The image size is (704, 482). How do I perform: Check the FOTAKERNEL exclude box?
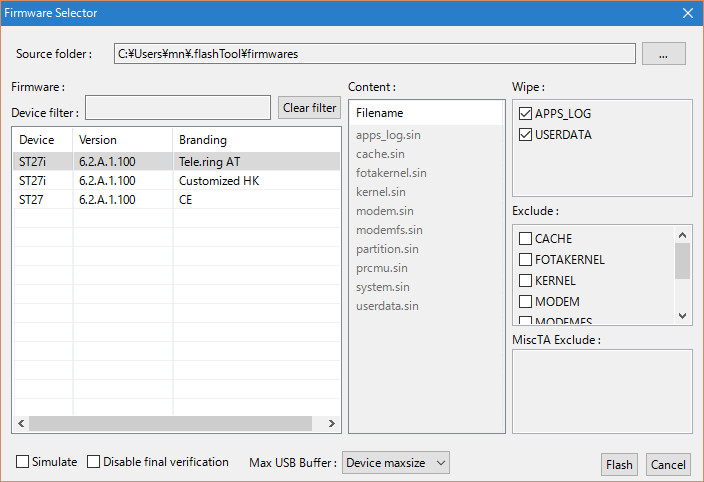pos(526,260)
